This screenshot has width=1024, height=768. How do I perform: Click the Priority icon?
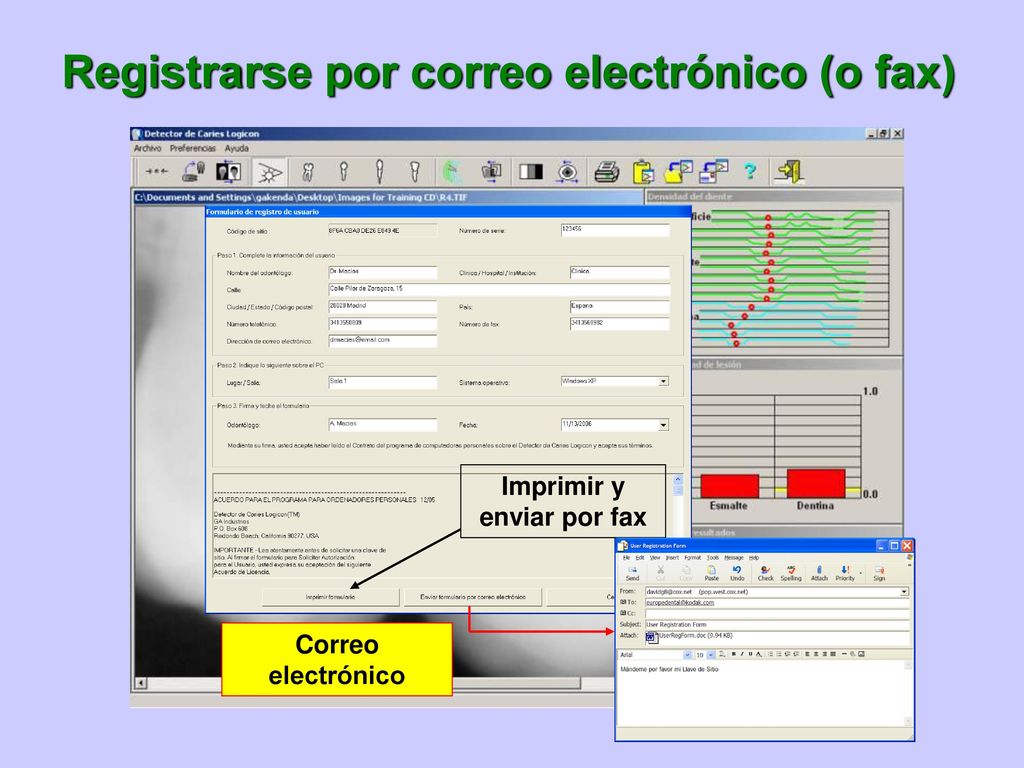pos(844,573)
